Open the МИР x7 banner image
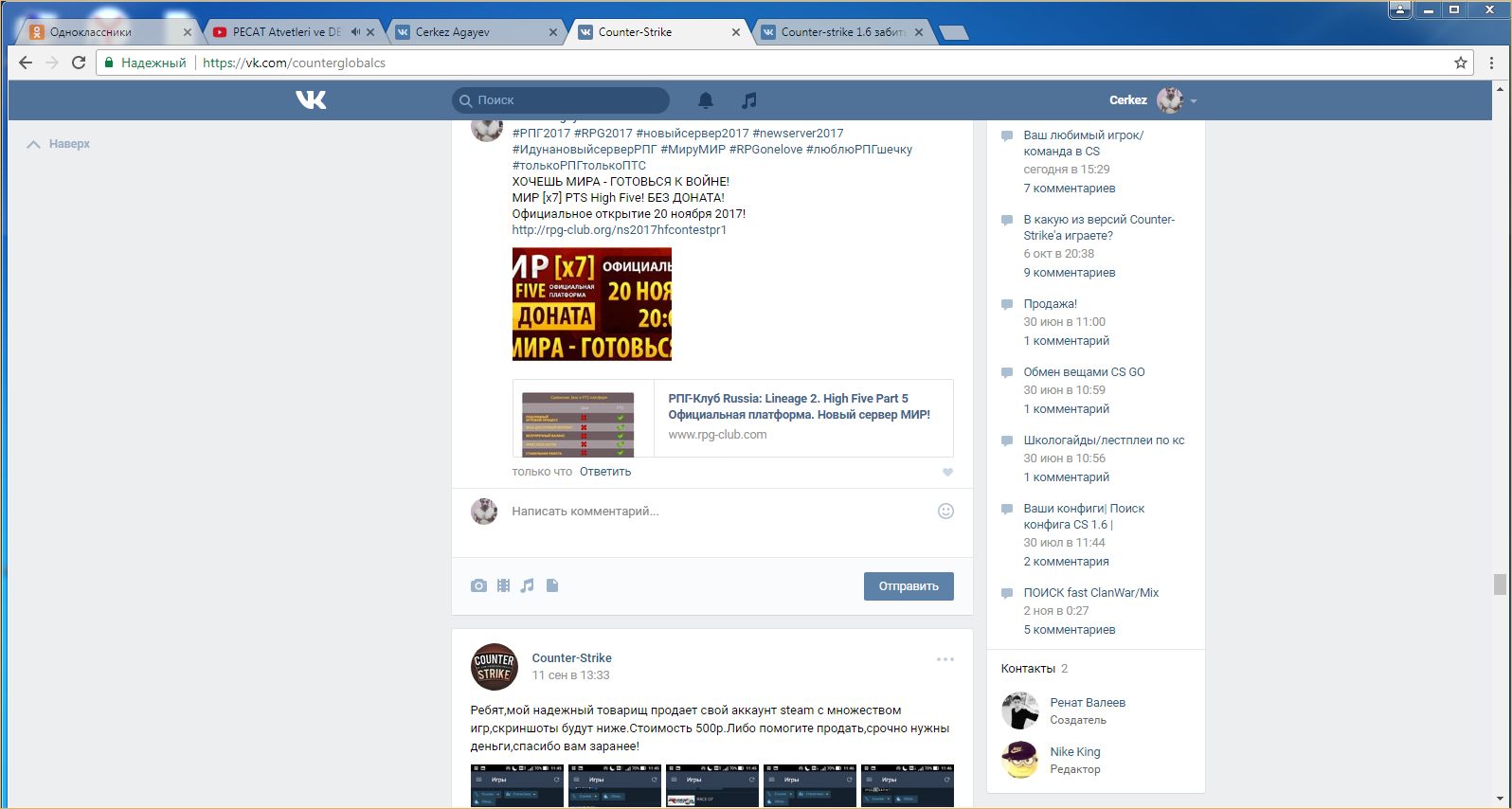The image size is (1512, 809). 592,304
